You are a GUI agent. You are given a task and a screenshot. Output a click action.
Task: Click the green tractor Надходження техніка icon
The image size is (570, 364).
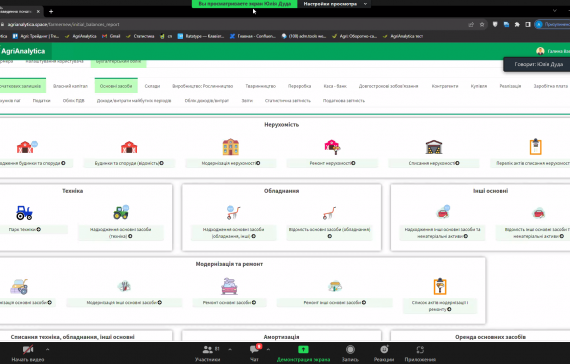pos(121,212)
